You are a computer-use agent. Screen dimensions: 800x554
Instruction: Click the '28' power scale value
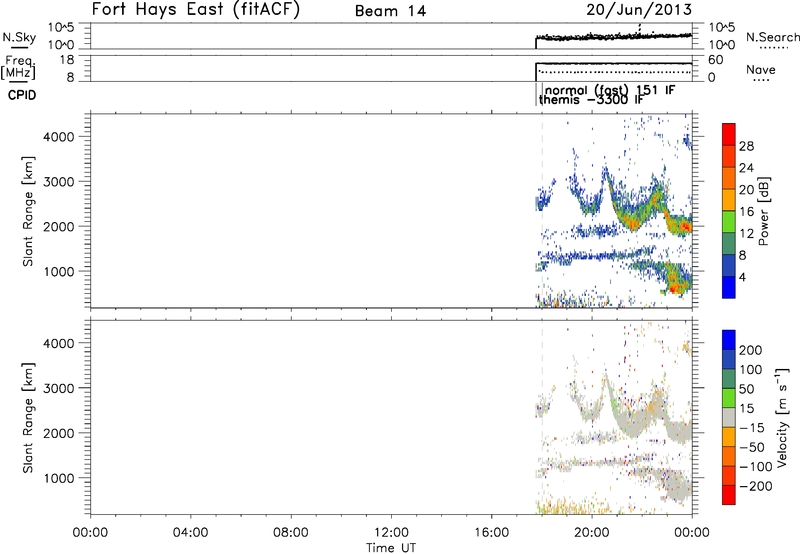746,146
